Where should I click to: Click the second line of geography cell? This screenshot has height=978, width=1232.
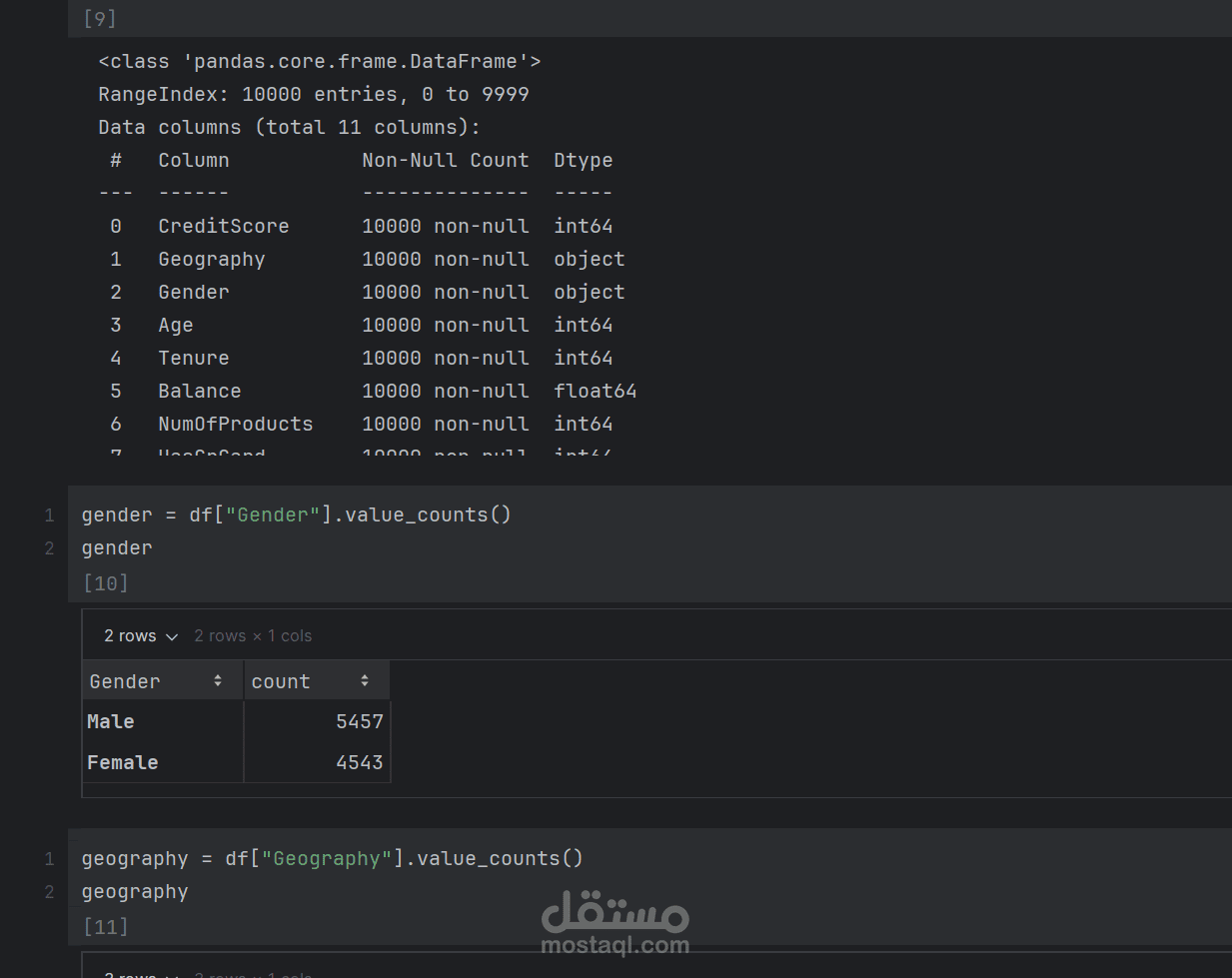(x=135, y=892)
